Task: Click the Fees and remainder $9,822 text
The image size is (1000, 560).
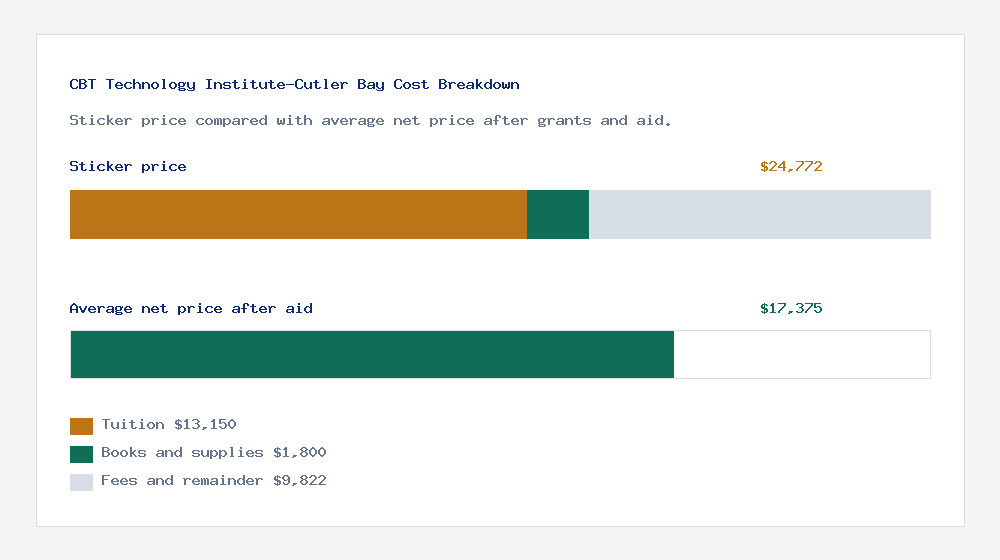Action: coord(214,481)
